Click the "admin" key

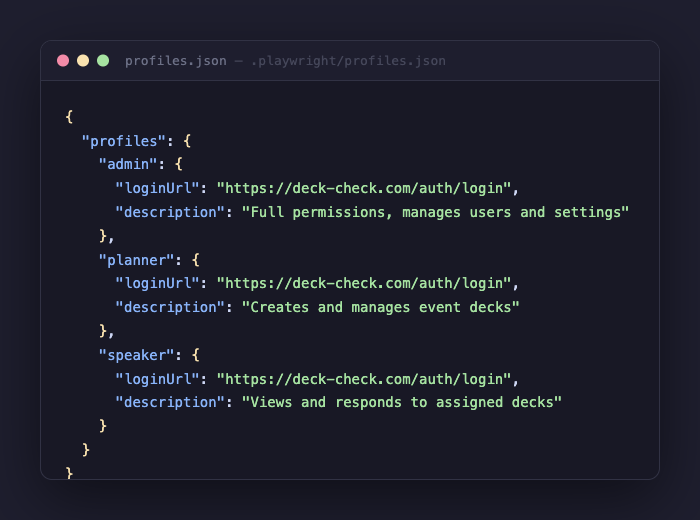[128, 164]
